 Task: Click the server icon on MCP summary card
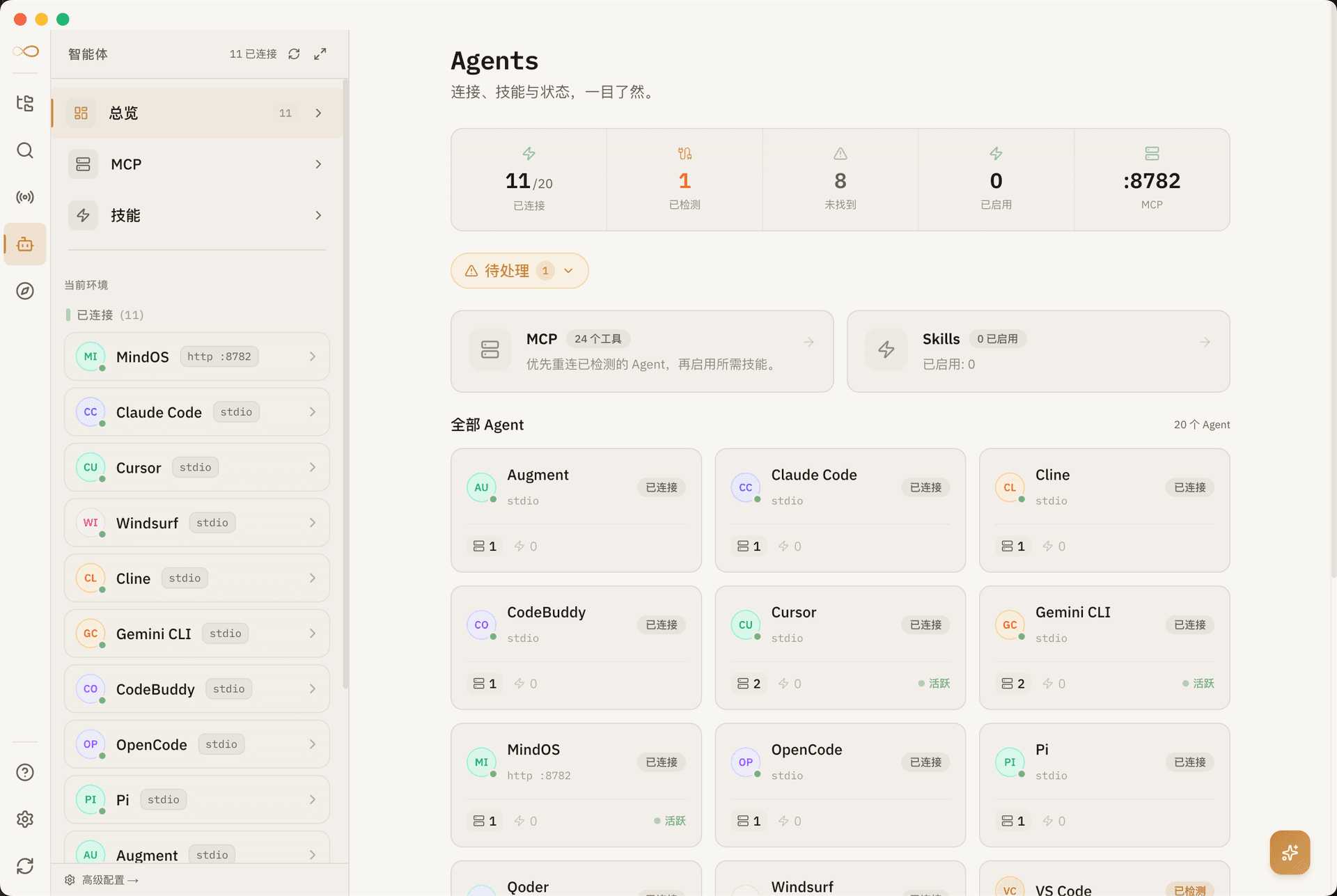click(490, 349)
